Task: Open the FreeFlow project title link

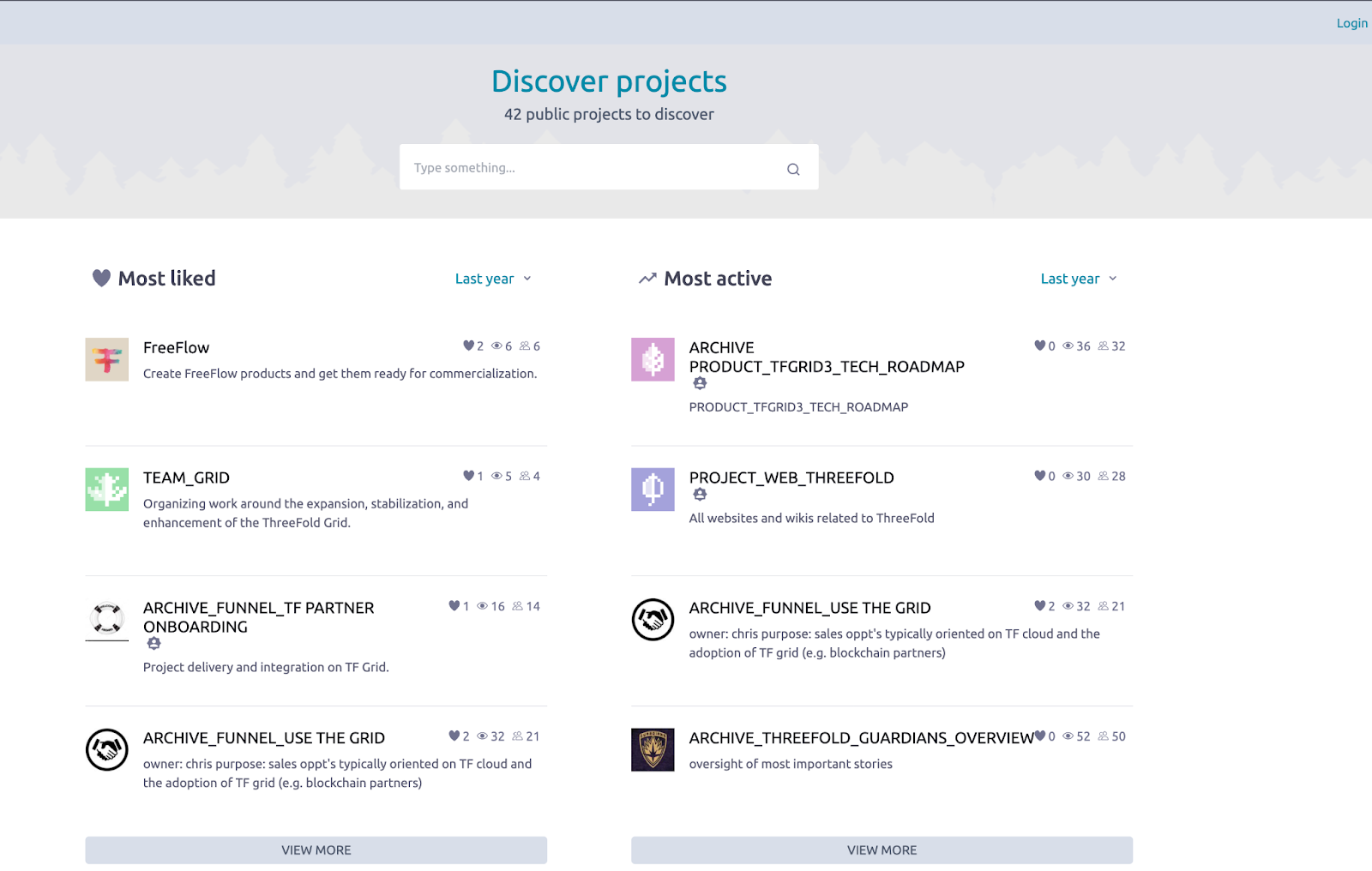Action: click(176, 348)
